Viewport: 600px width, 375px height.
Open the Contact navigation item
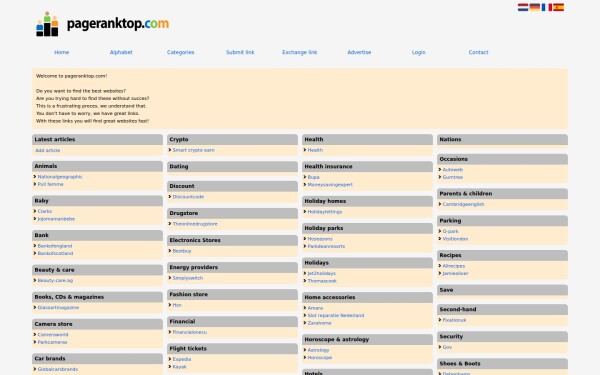[x=478, y=52]
